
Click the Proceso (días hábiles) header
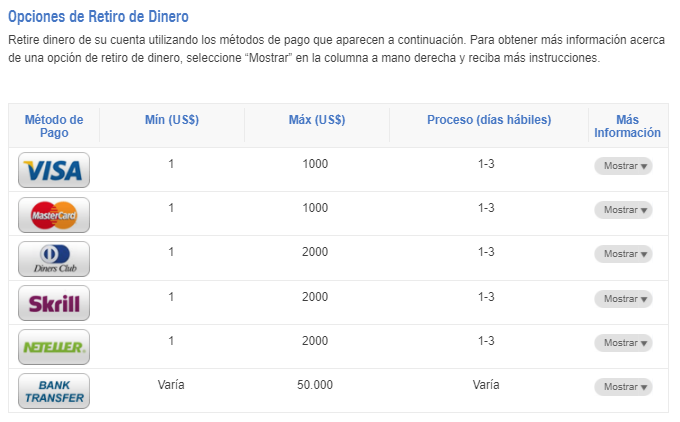(x=489, y=120)
